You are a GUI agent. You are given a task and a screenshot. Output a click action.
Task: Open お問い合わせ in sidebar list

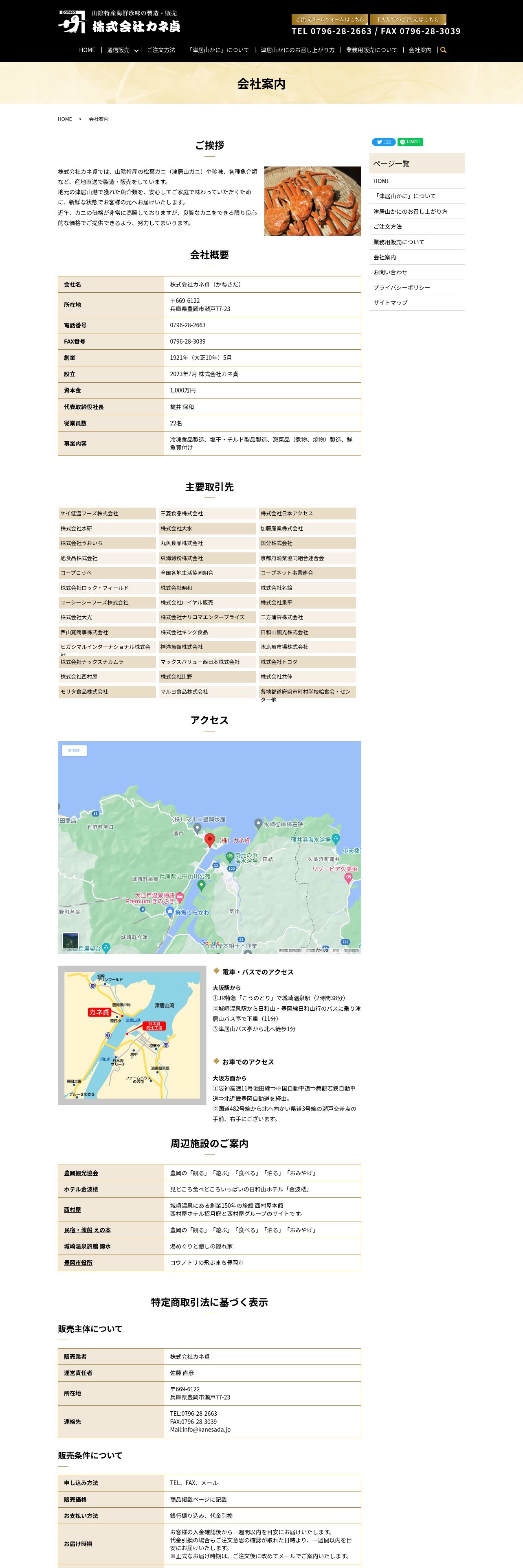[417, 272]
